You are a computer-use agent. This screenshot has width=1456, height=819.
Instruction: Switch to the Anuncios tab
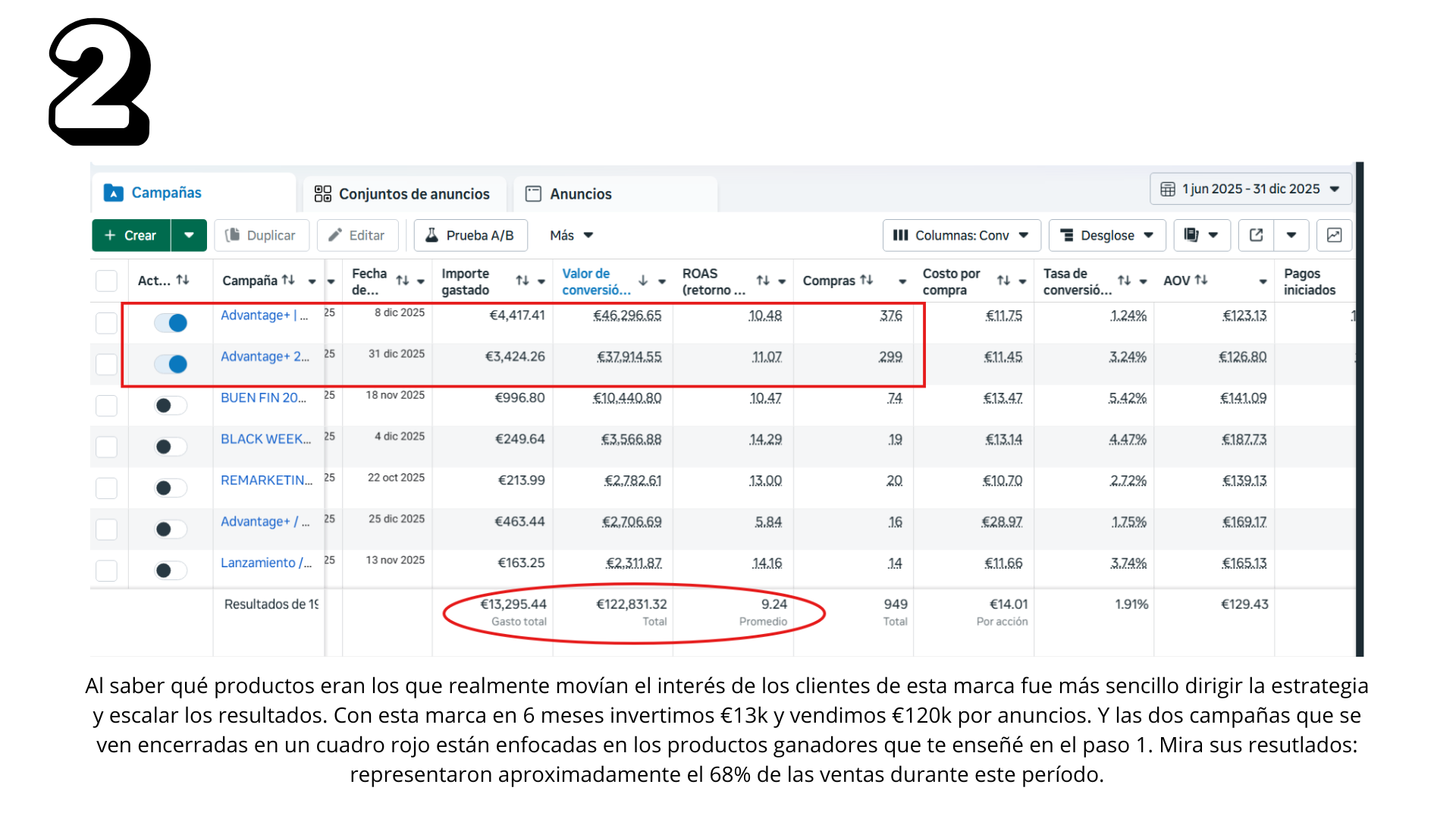580,194
